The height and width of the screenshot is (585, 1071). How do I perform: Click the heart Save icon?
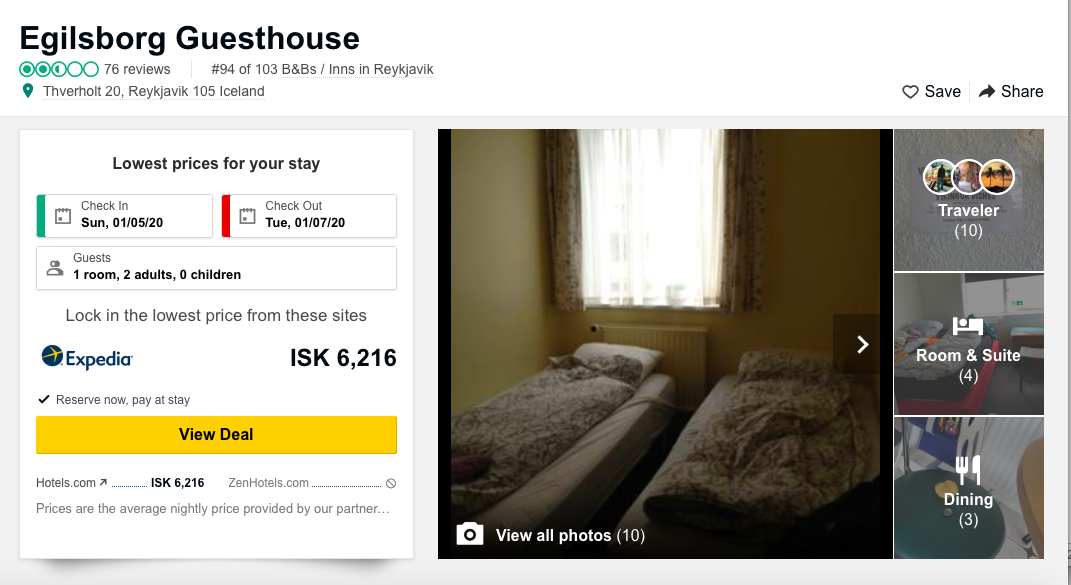pyautogui.click(x=910, y=92)
